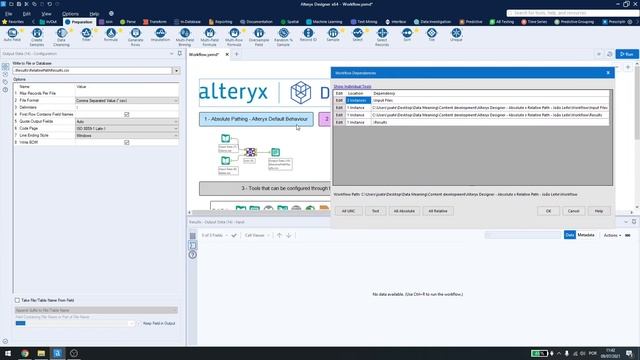Open the Code Page dropdown
Viewport: 640px width, 360px height.
click(127, 128)
